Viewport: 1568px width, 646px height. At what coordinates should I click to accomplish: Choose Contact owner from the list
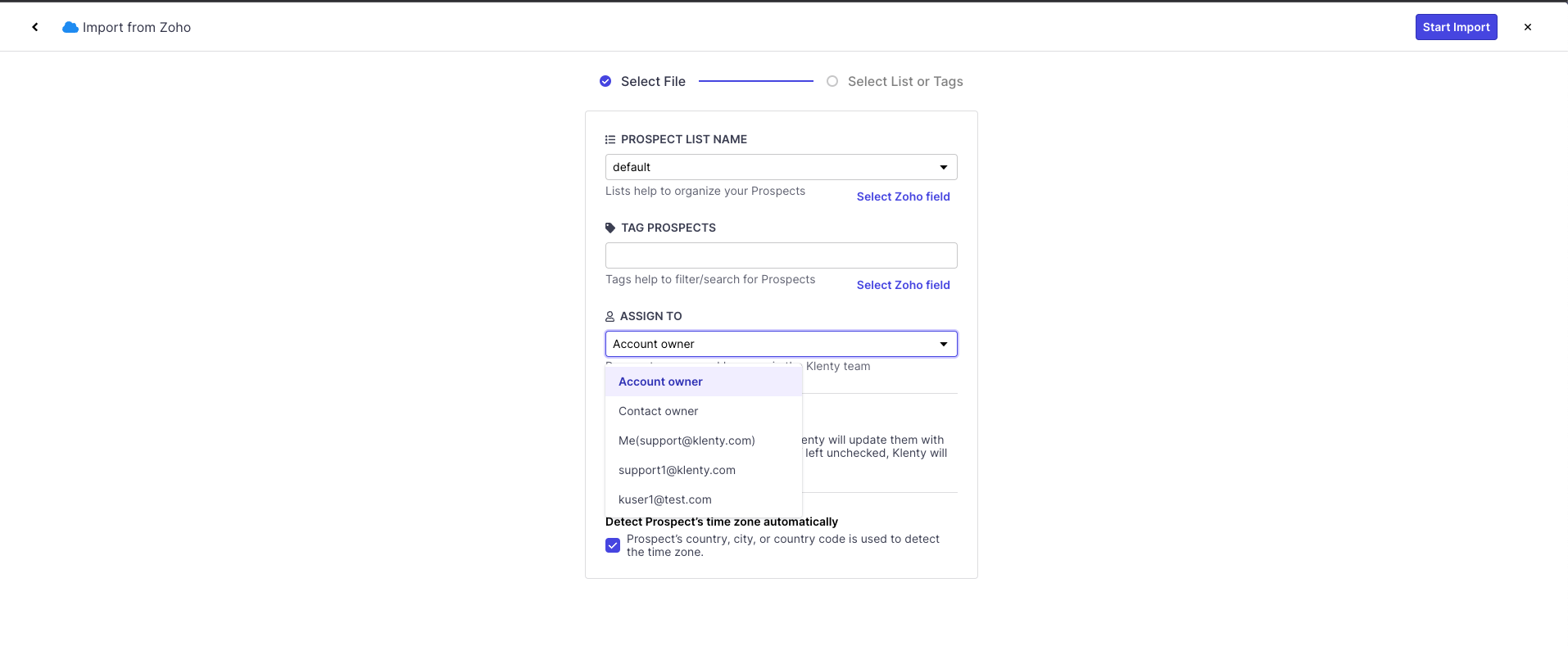tap(658, 411)
